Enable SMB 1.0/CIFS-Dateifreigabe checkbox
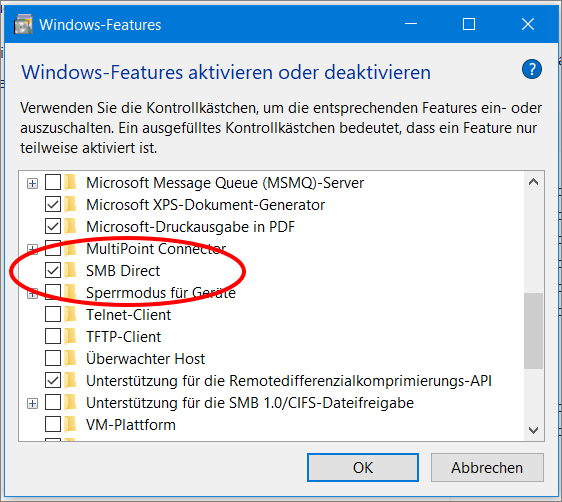 click(53, 403)
